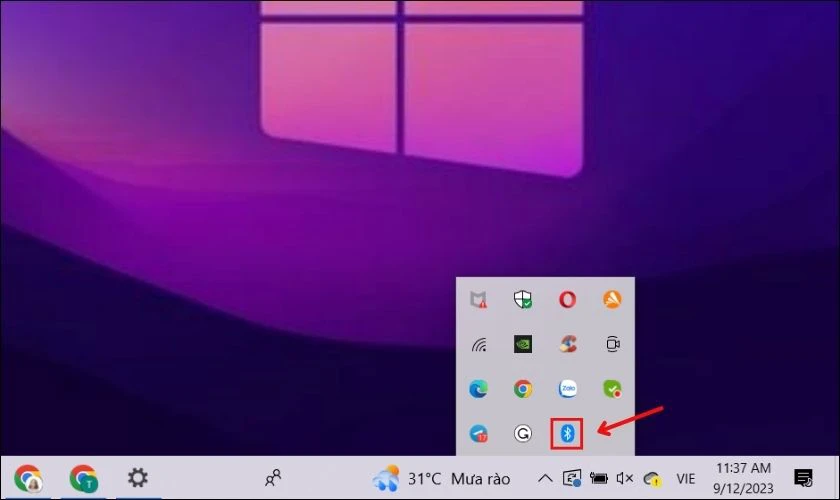Click the green checkmark tray icon
Viewport: 840px width, 500px height.
point(612,389)
